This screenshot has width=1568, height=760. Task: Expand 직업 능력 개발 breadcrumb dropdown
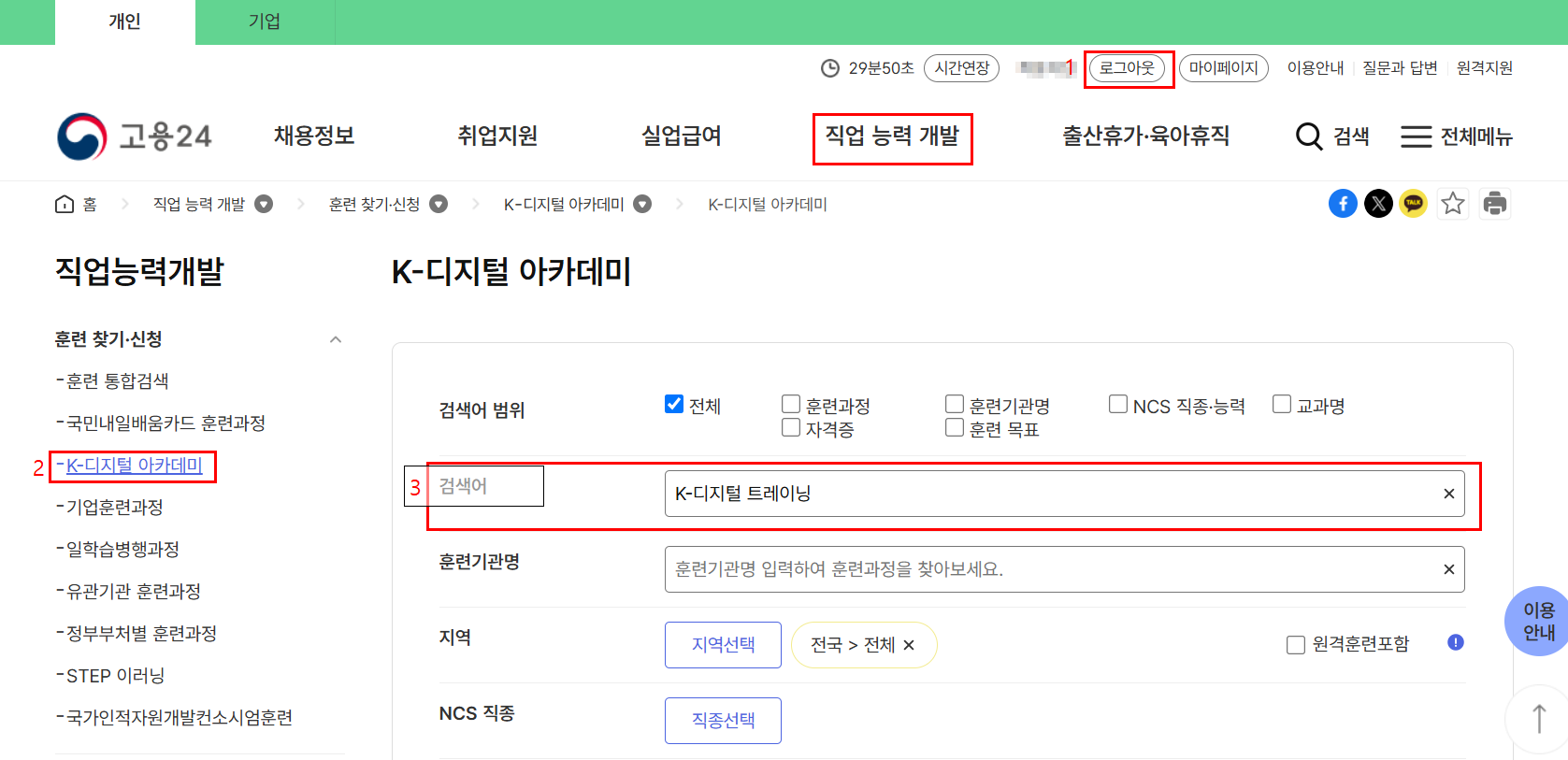264,204
